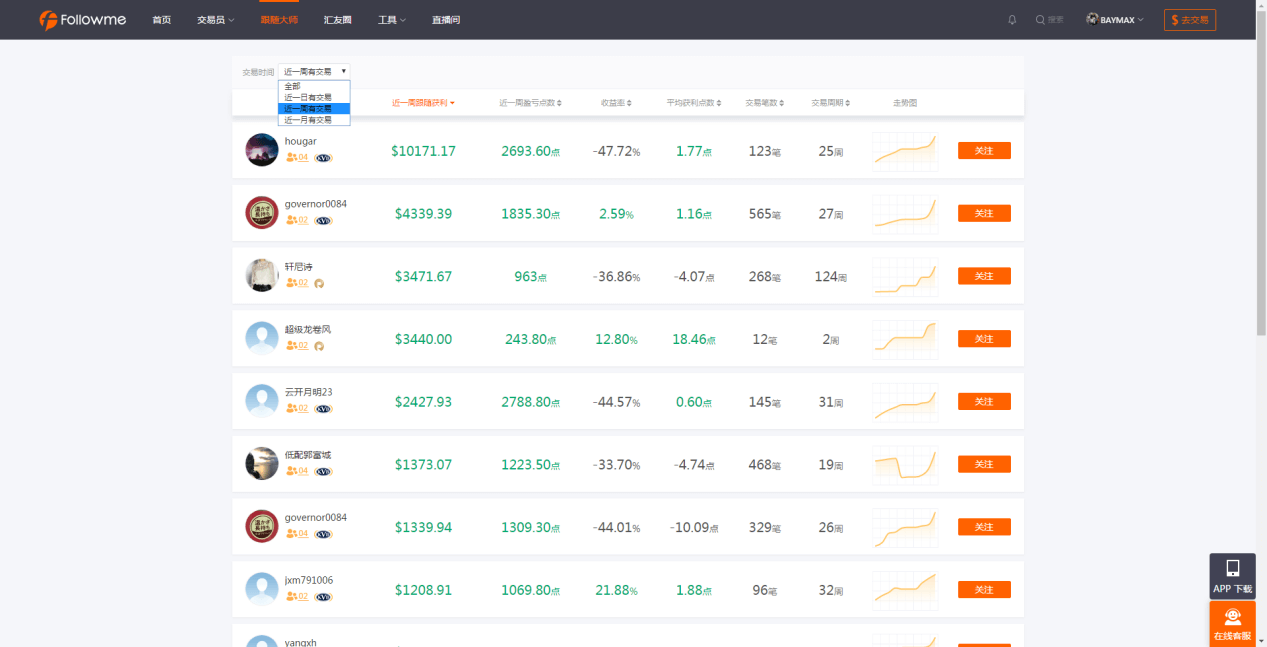Sort by 交易周期 column
Viewport: 1267px width, 647px height.
pyautogui.click(x=831, y=103)
